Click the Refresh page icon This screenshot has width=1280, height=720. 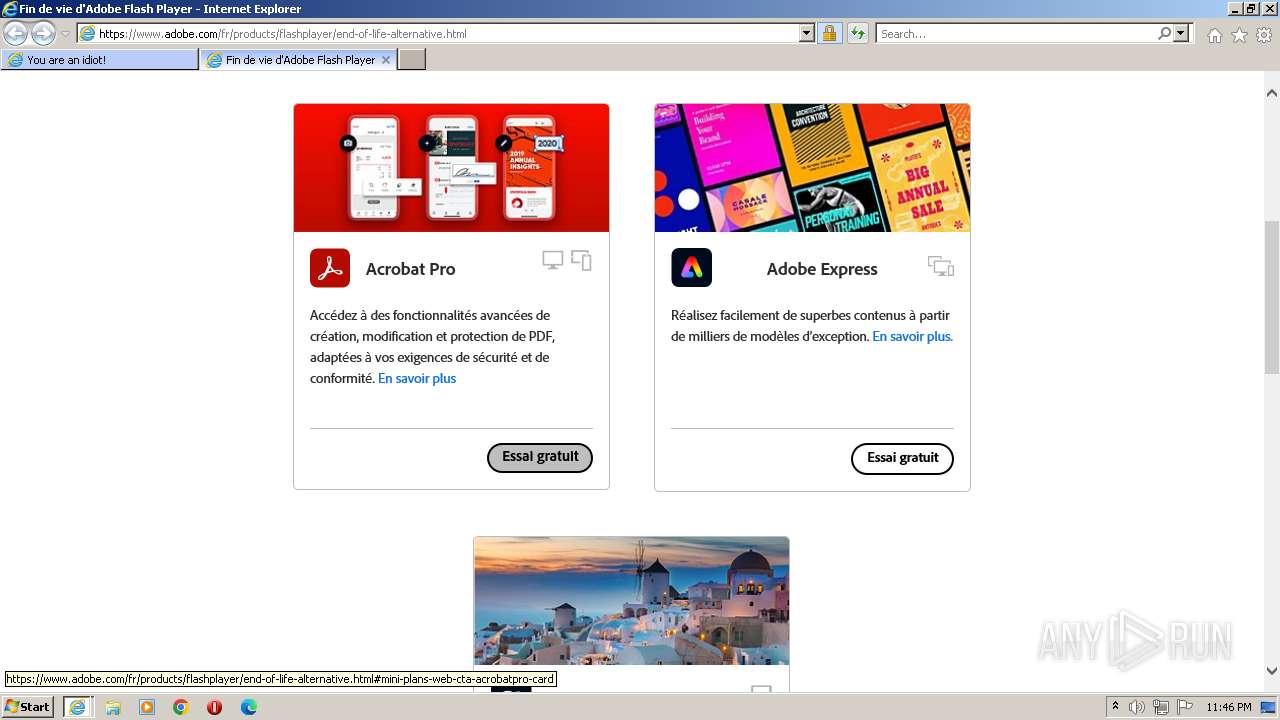pos(857,34)
